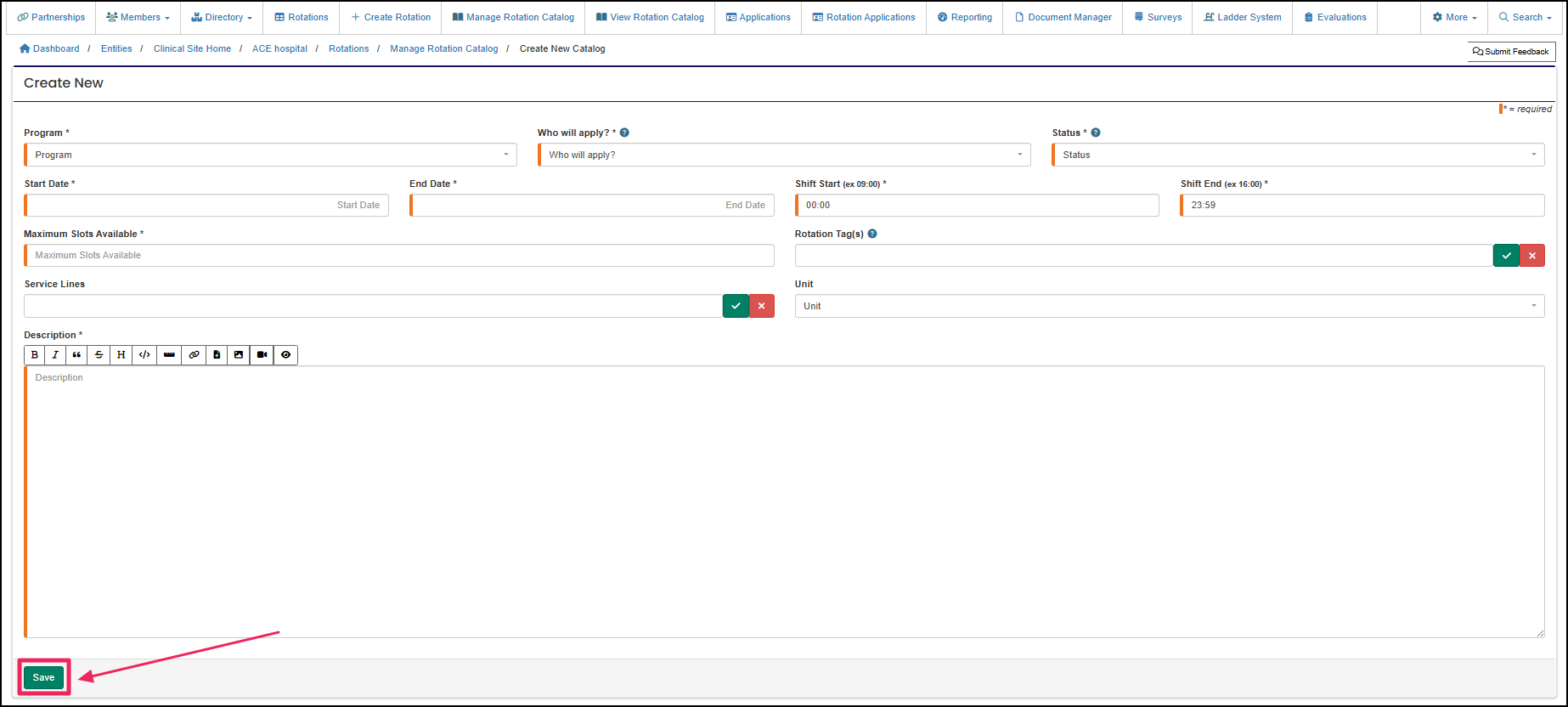Screen dimensions: 1568x707
Task: Click the Shift End time field
Action: coord(1362,205)
